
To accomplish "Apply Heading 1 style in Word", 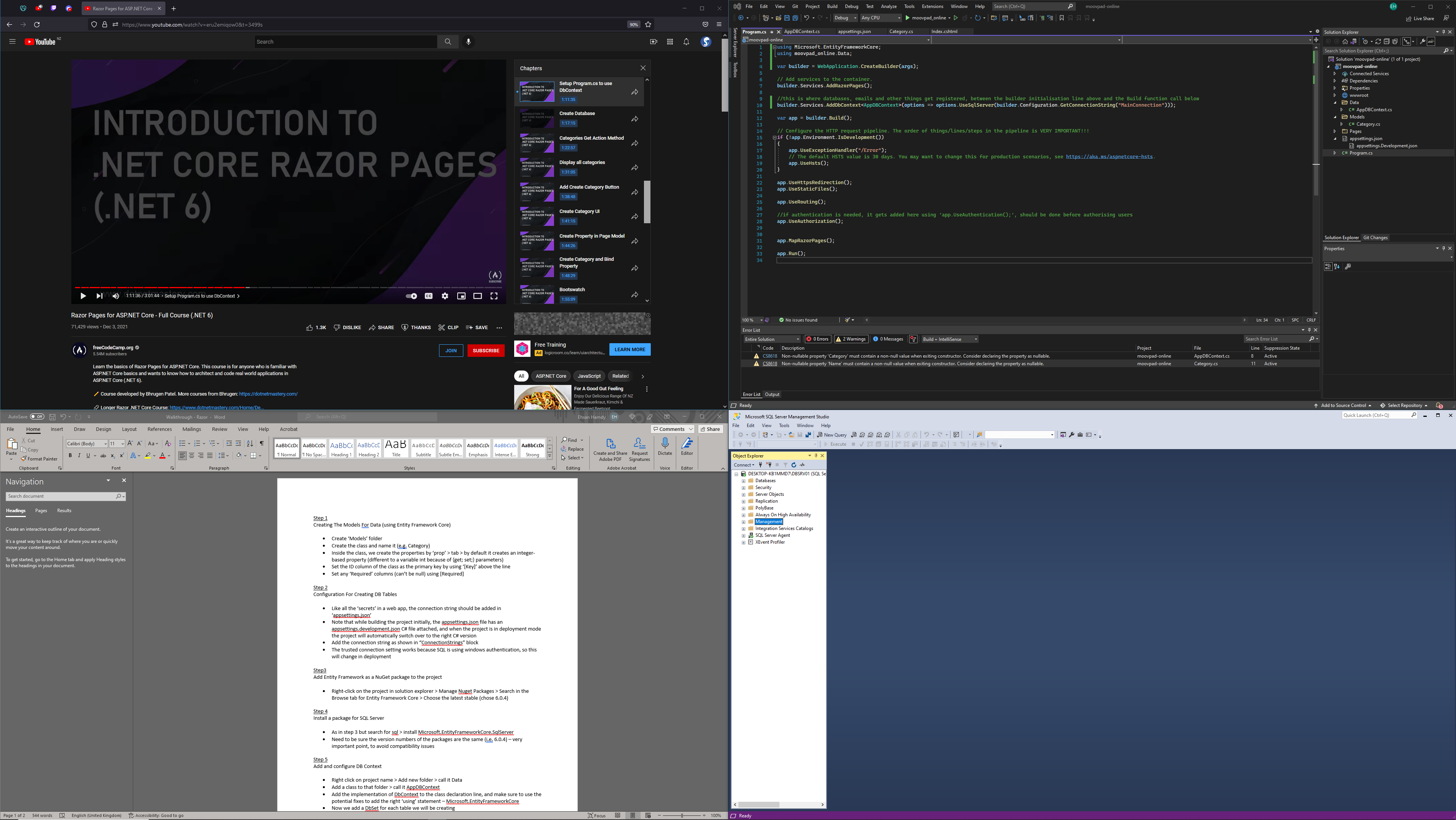I will point(342,448).
